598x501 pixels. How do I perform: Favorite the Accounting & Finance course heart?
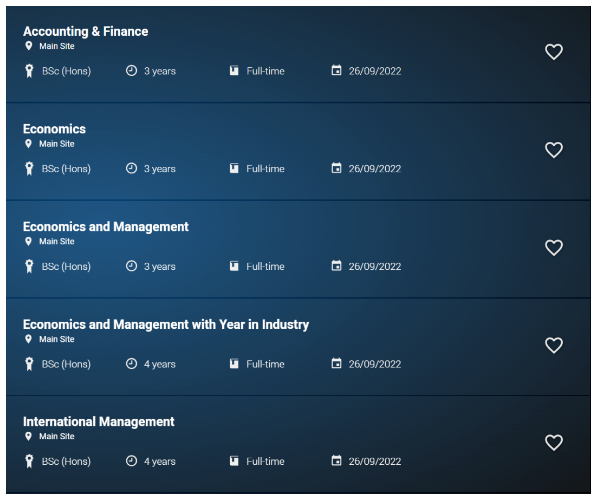click(554, 52)
